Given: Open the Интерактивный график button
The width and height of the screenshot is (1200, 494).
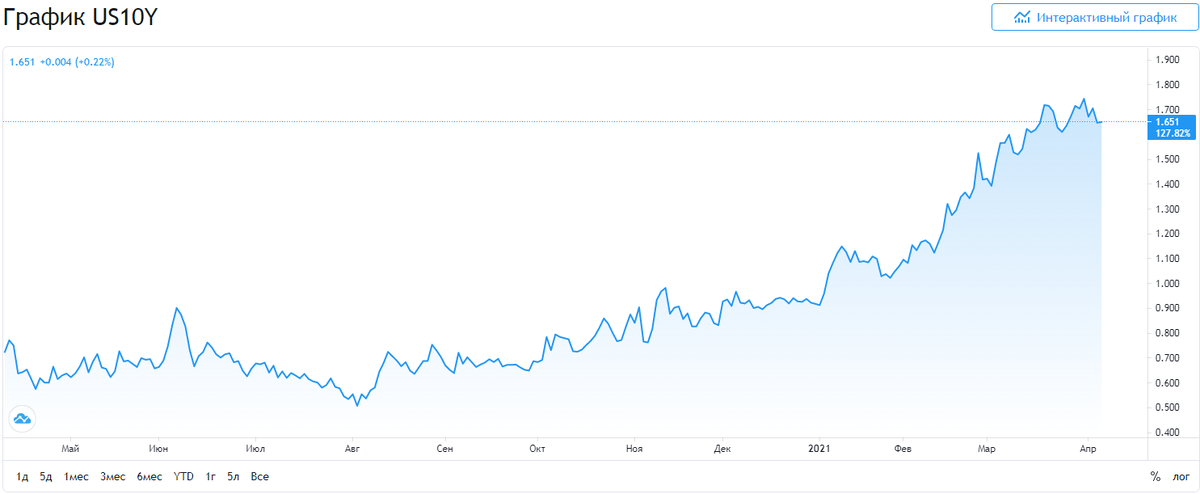Looking at the screenshot, I should point(1094,17).
